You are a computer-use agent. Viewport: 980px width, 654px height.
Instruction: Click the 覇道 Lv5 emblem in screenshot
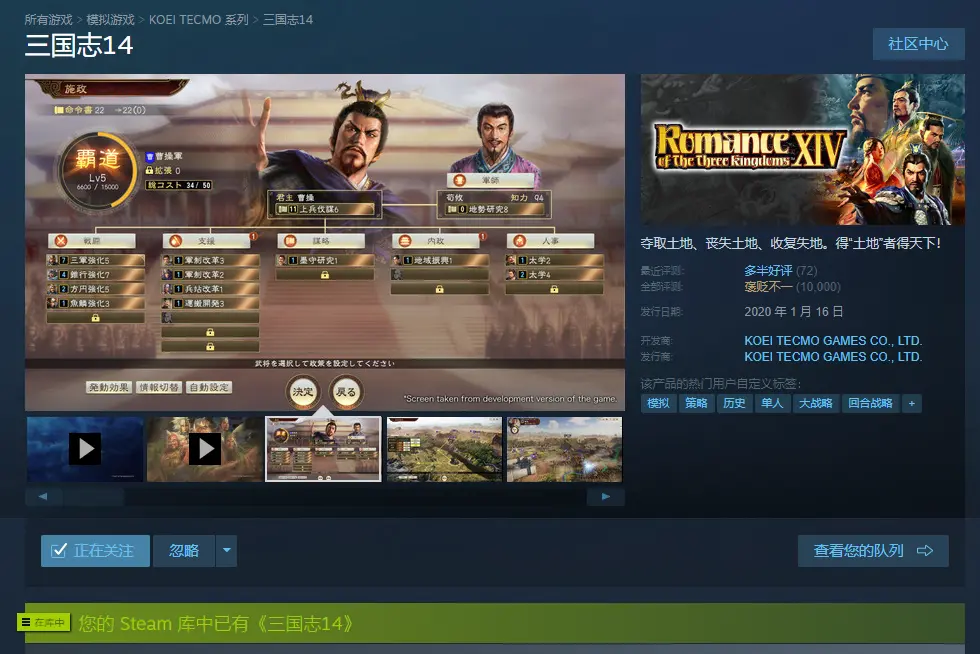coord(98,169)
